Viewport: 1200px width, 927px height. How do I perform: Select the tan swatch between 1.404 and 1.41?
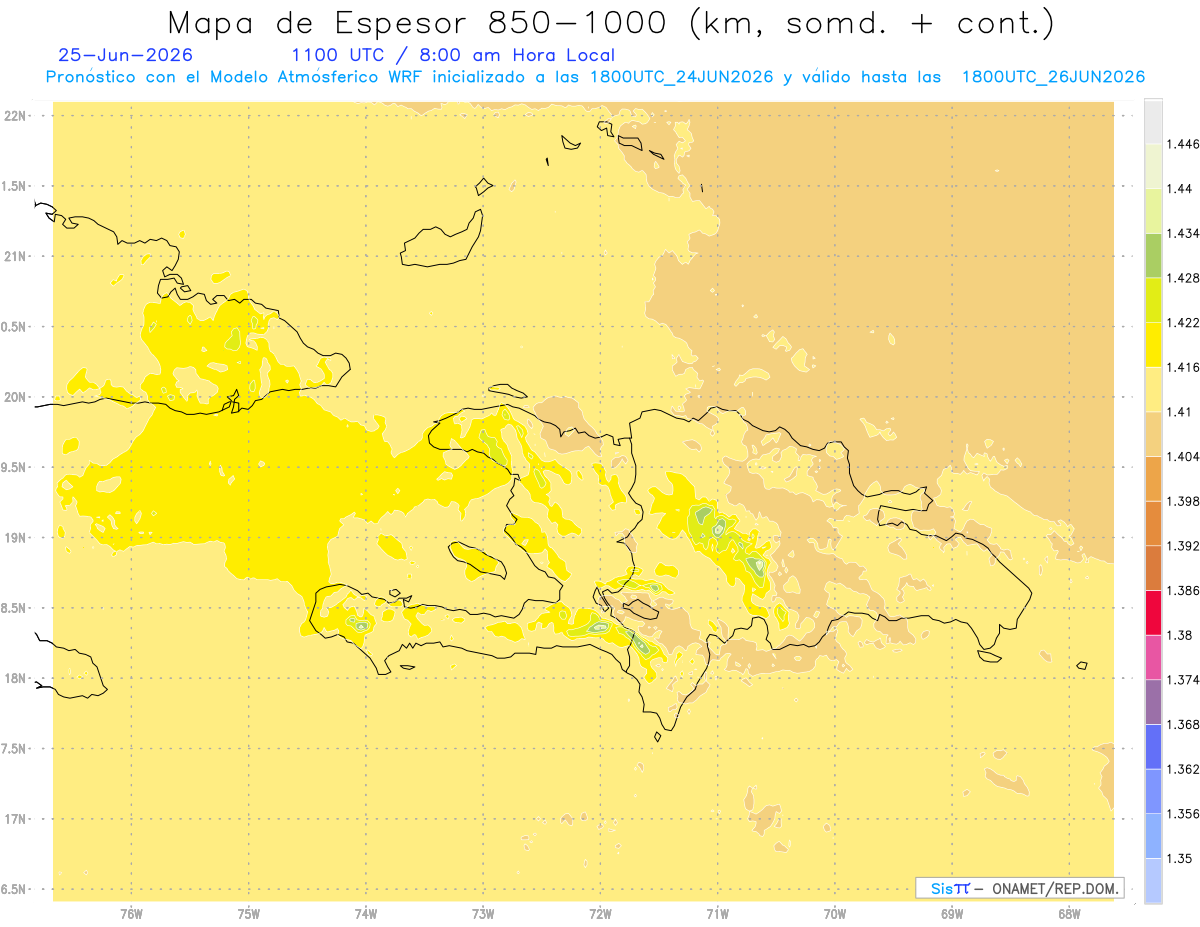(1153, 434)
